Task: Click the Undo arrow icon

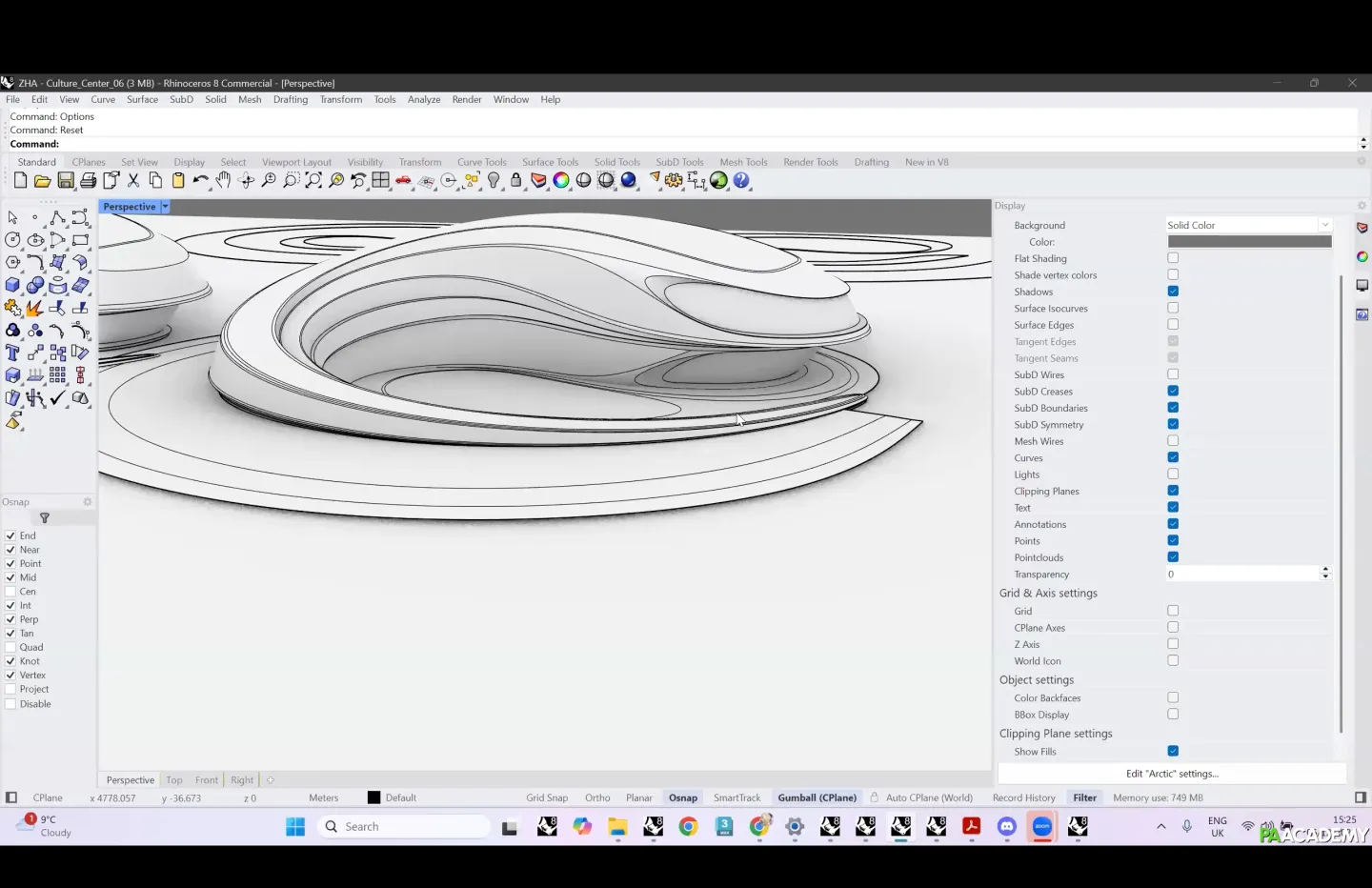Action: click(200, 181)
